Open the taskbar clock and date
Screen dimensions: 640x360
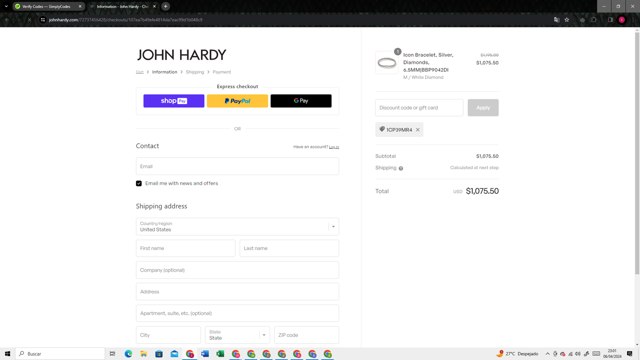(x=612, y=354)
